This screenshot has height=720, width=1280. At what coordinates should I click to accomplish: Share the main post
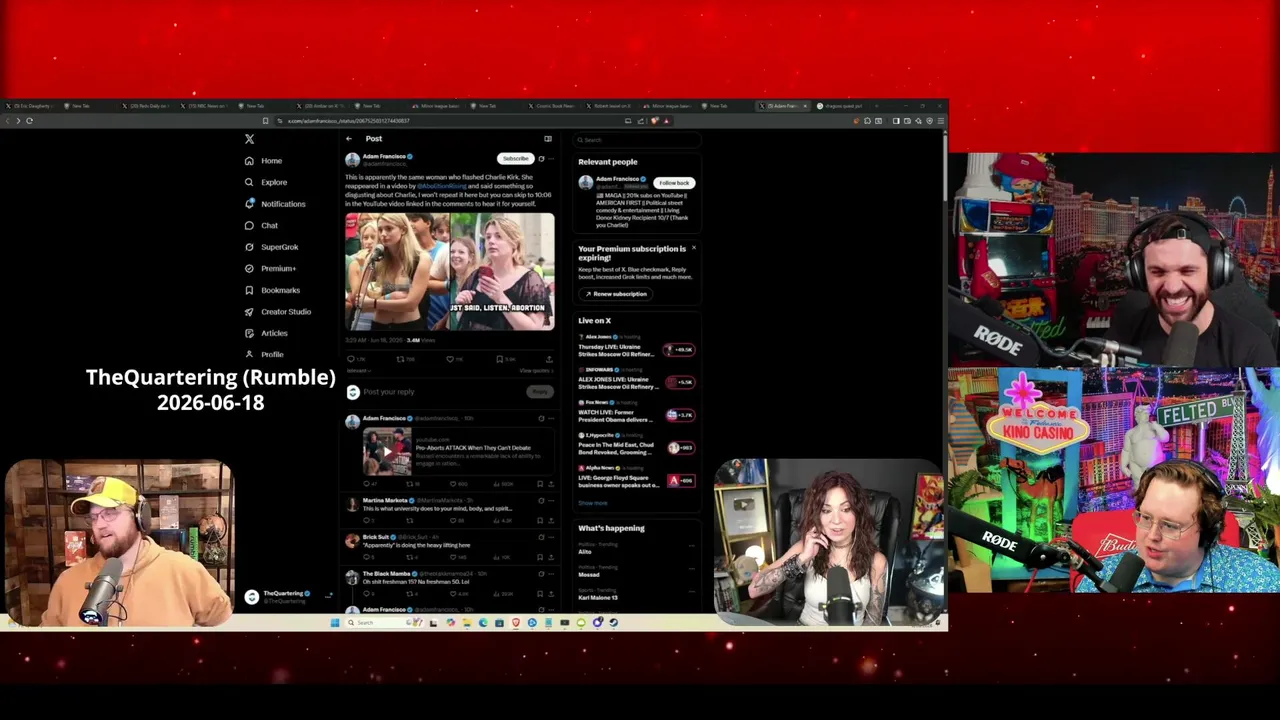pyautogui.click(x=548, y=359)
